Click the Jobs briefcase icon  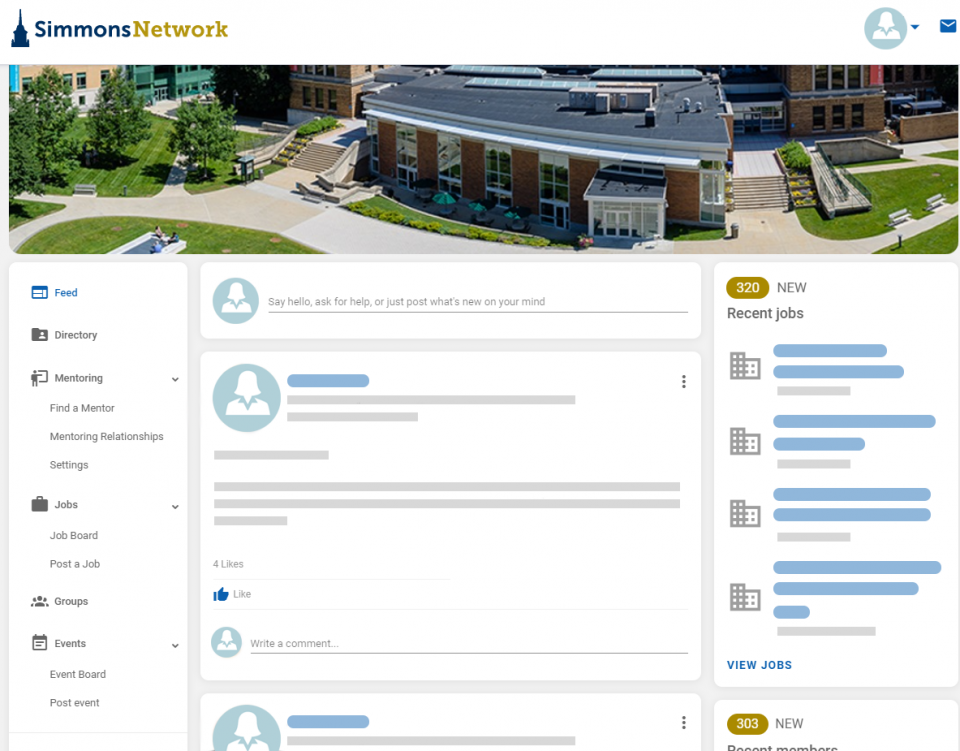tap(40, 505)
